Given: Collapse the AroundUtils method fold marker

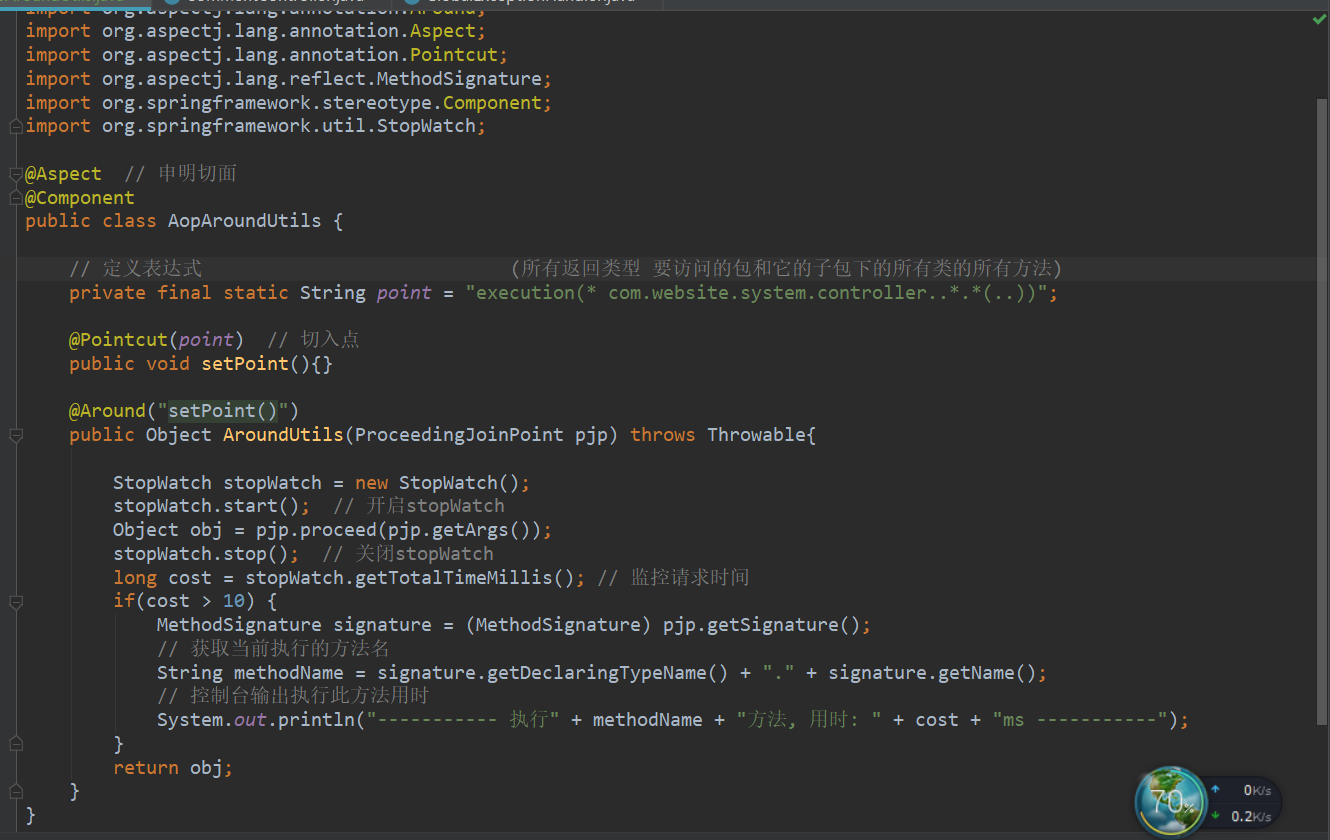Looking at the screenshot, I should [x=15, y=435].
